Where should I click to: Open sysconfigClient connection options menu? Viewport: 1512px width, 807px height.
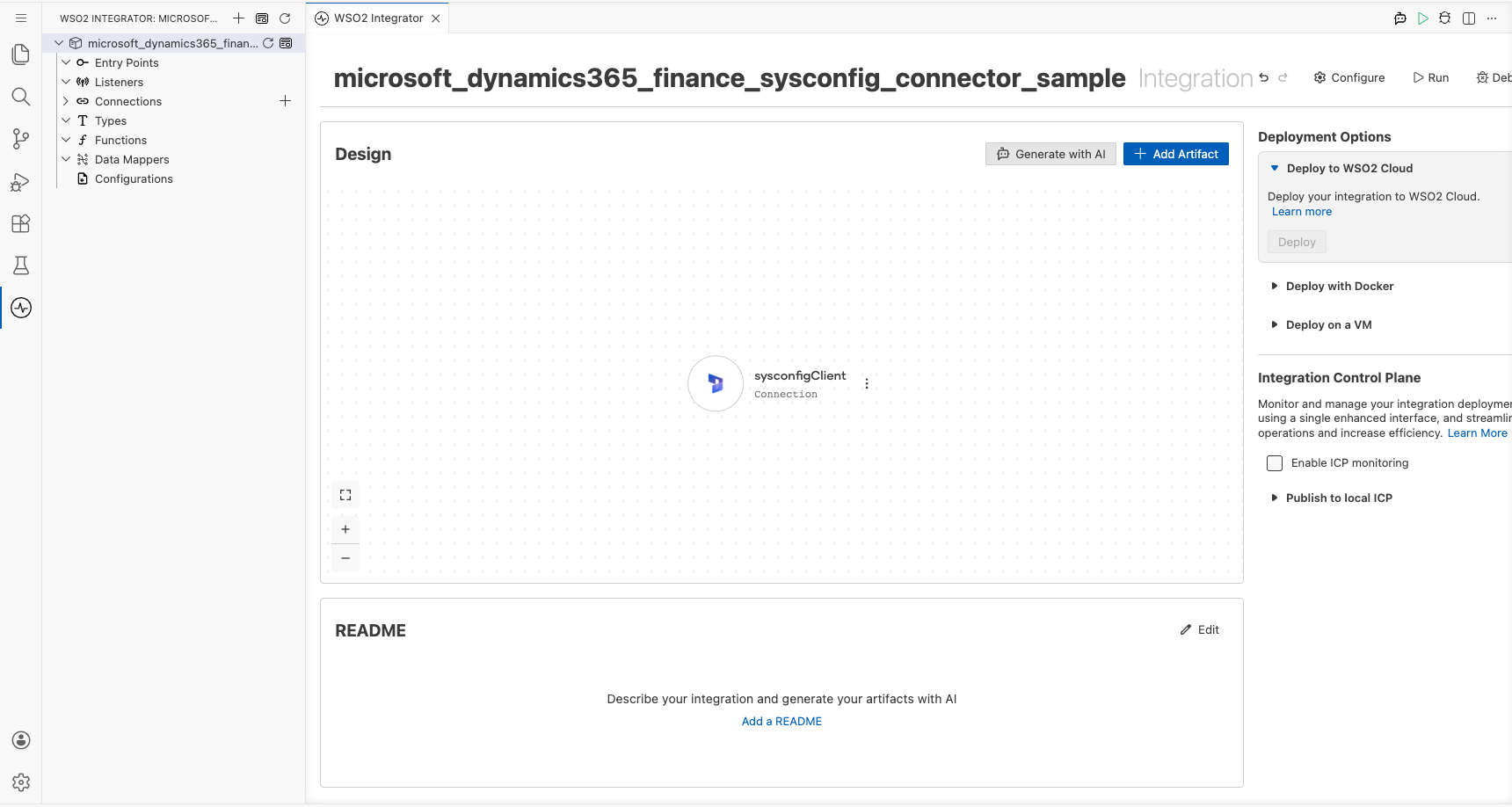tap(867, 384)
